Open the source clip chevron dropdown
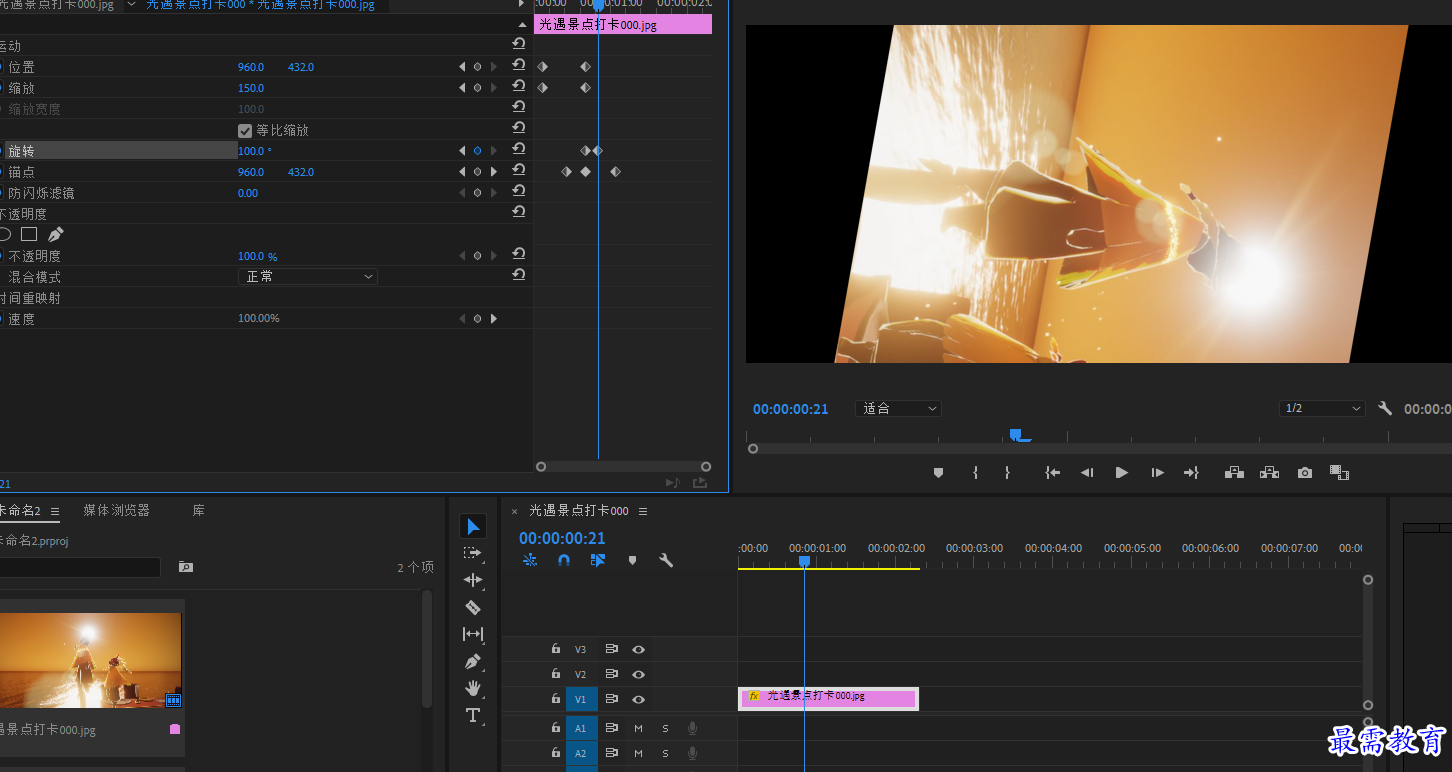This screenshot has height=772, width=1452. pos(131,4)
